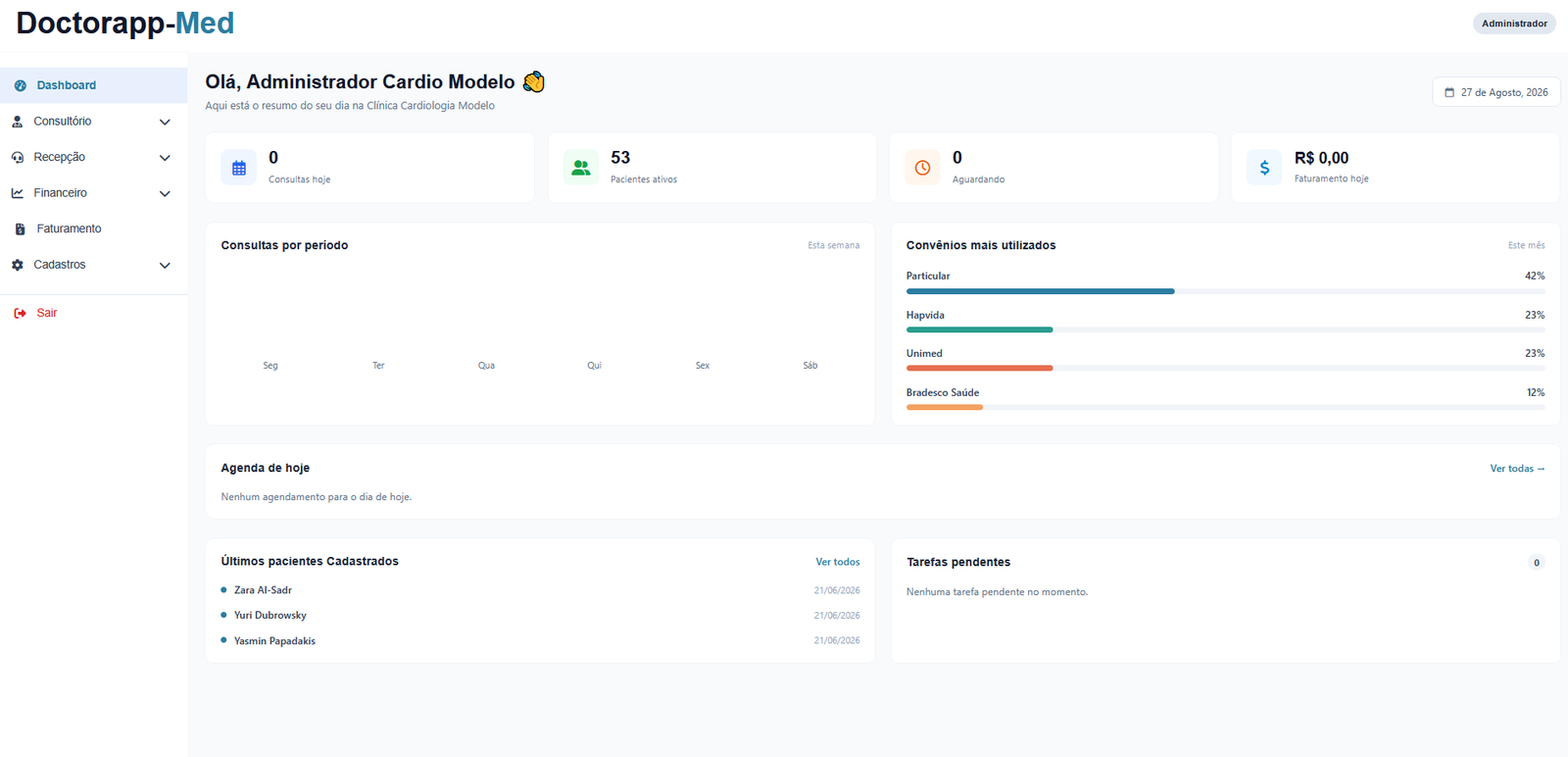Click the Ver todas link in Agenda
This screenshot has height=757, width=1568.
[x=1517, y=469]
